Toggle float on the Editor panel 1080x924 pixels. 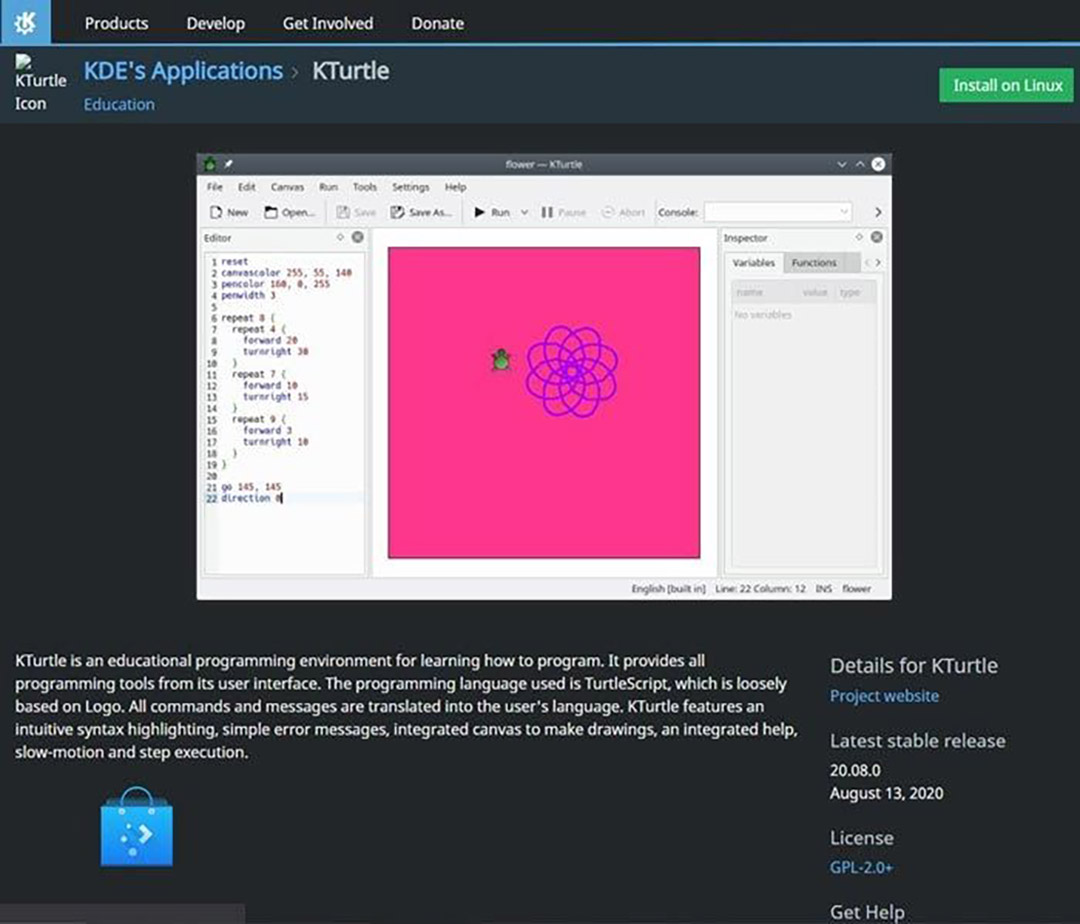tap(341, 238)
